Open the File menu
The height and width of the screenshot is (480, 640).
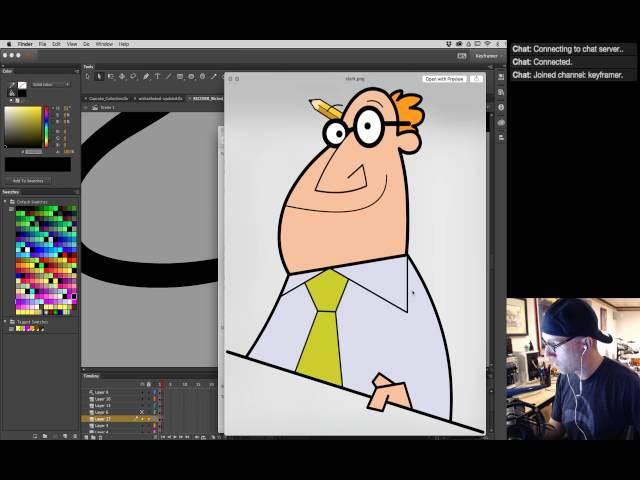coord(42,44)
